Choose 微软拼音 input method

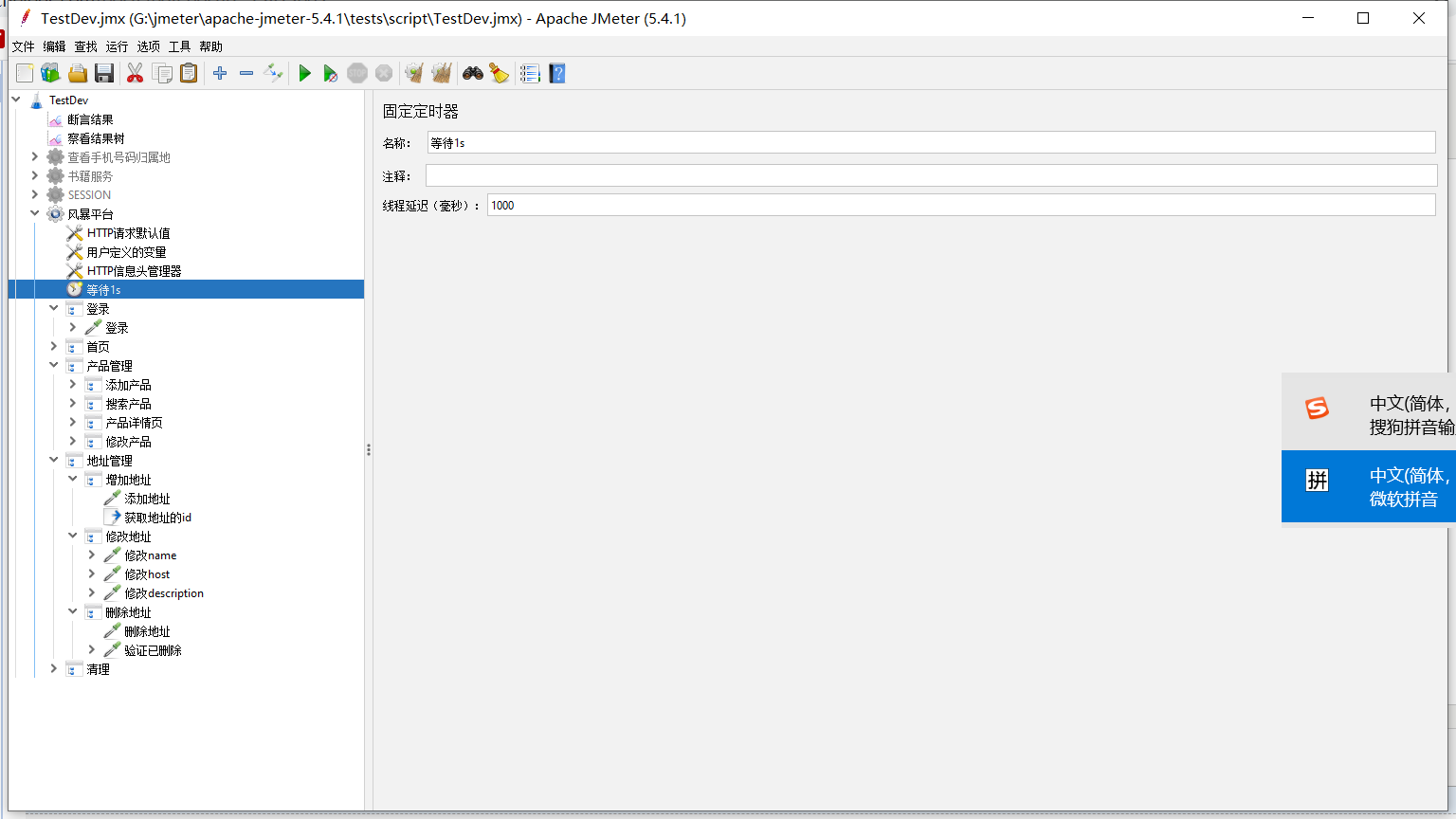coord(1369,486)
